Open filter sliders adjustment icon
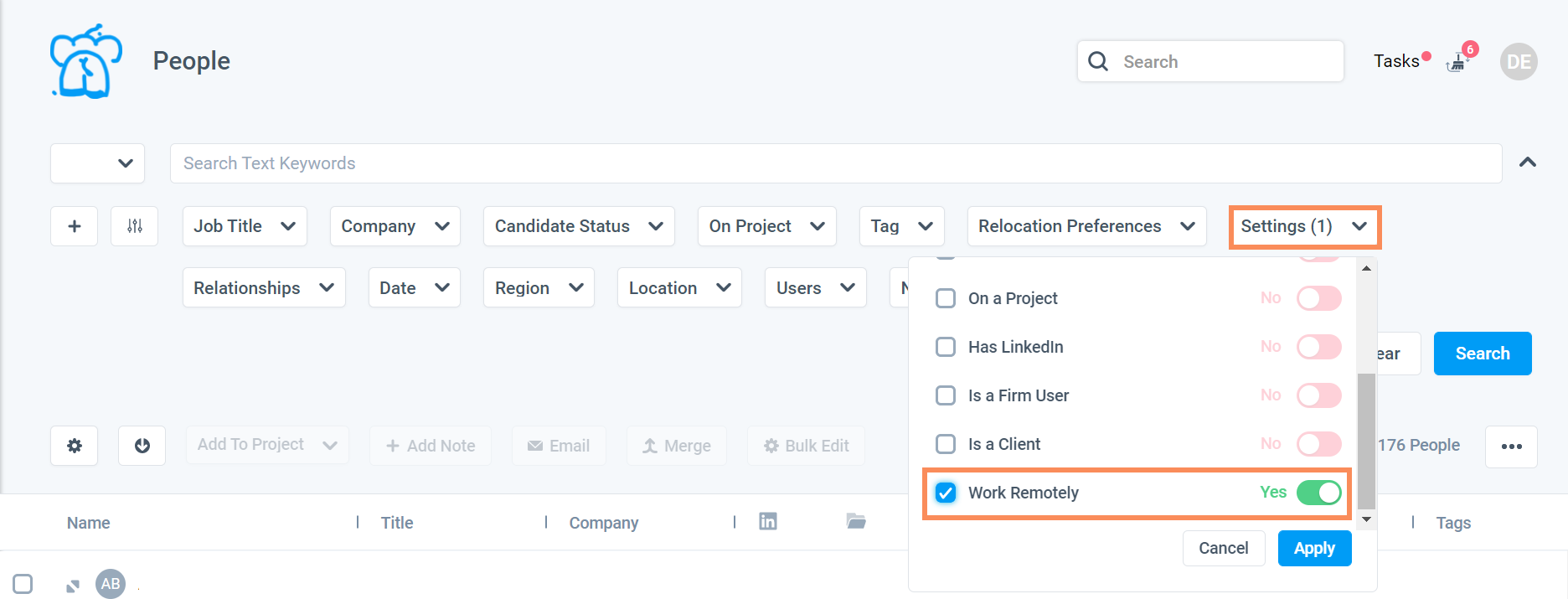1568x599 pixels. (x=135, y=226)
